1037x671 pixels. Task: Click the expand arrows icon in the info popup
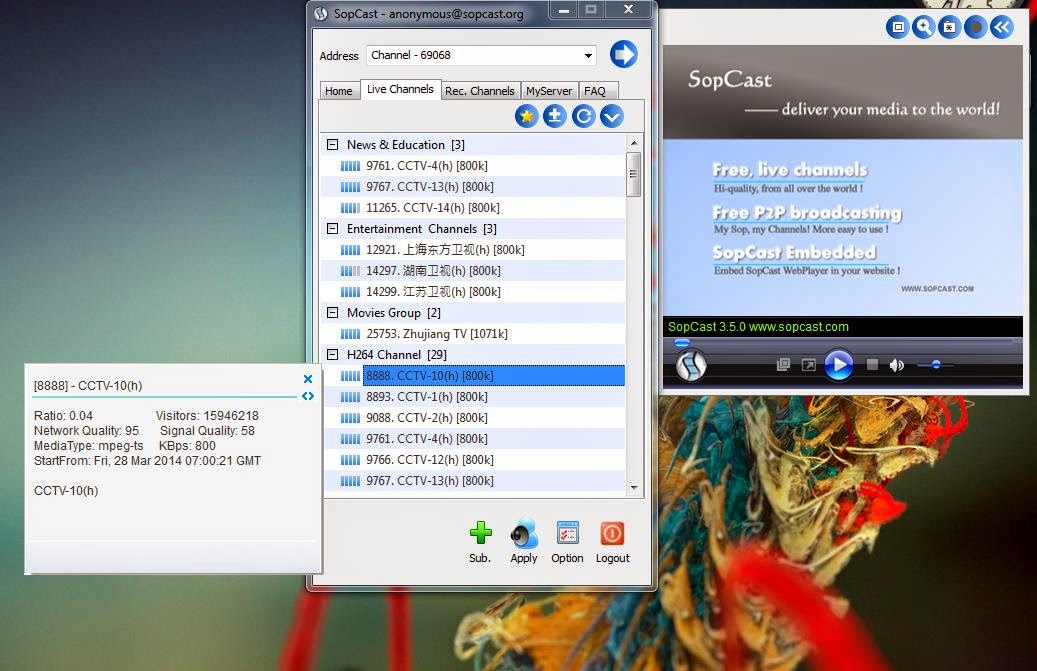(x=308, y=396)
